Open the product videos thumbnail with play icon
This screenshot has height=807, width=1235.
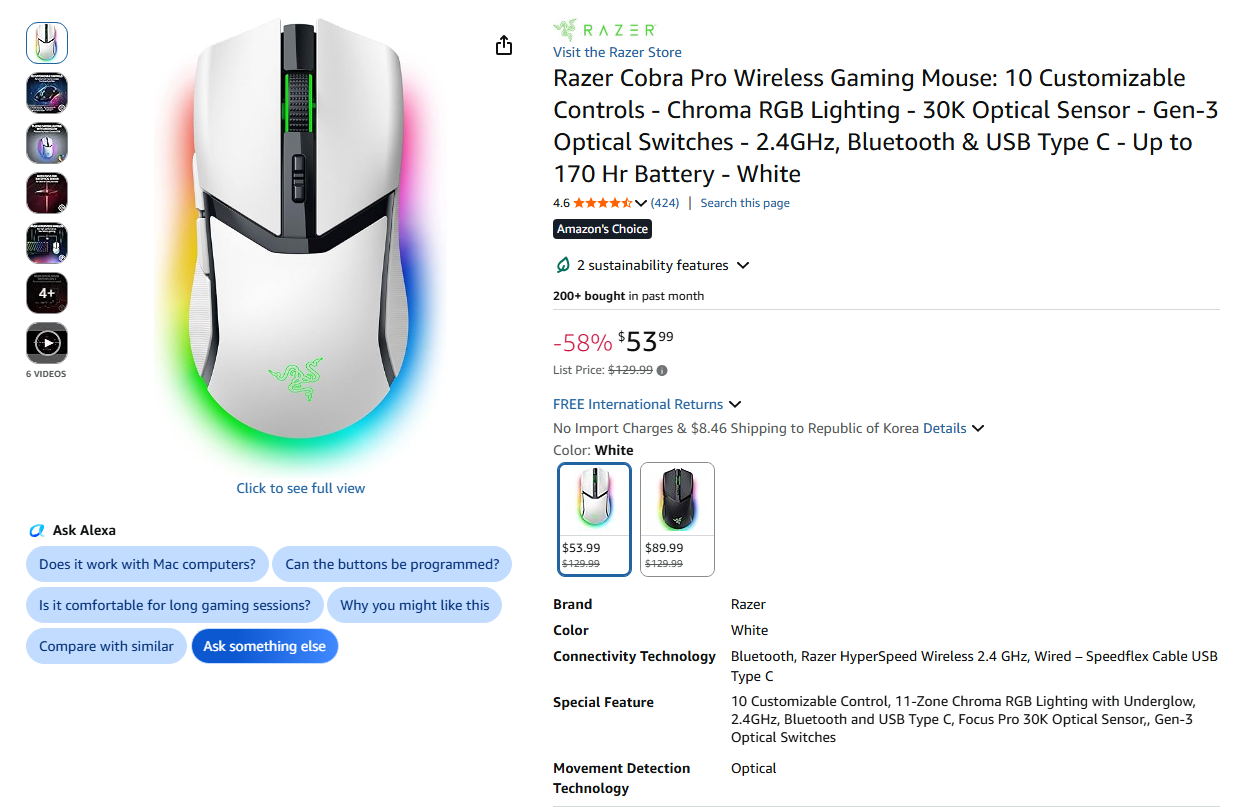point(47,343)
